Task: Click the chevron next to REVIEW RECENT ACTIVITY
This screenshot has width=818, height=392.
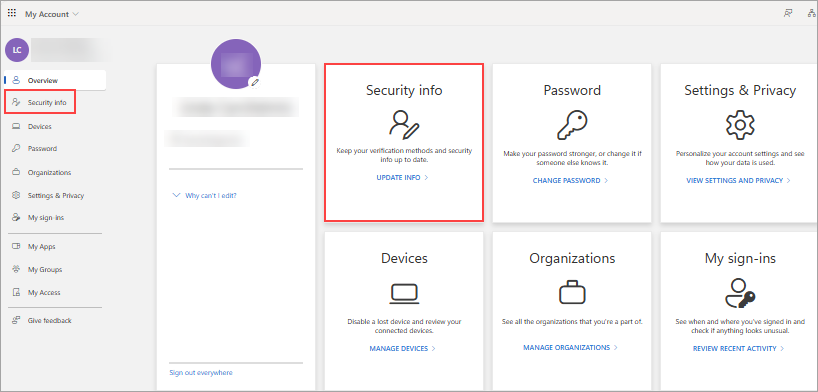Action: tap(782, 348)
